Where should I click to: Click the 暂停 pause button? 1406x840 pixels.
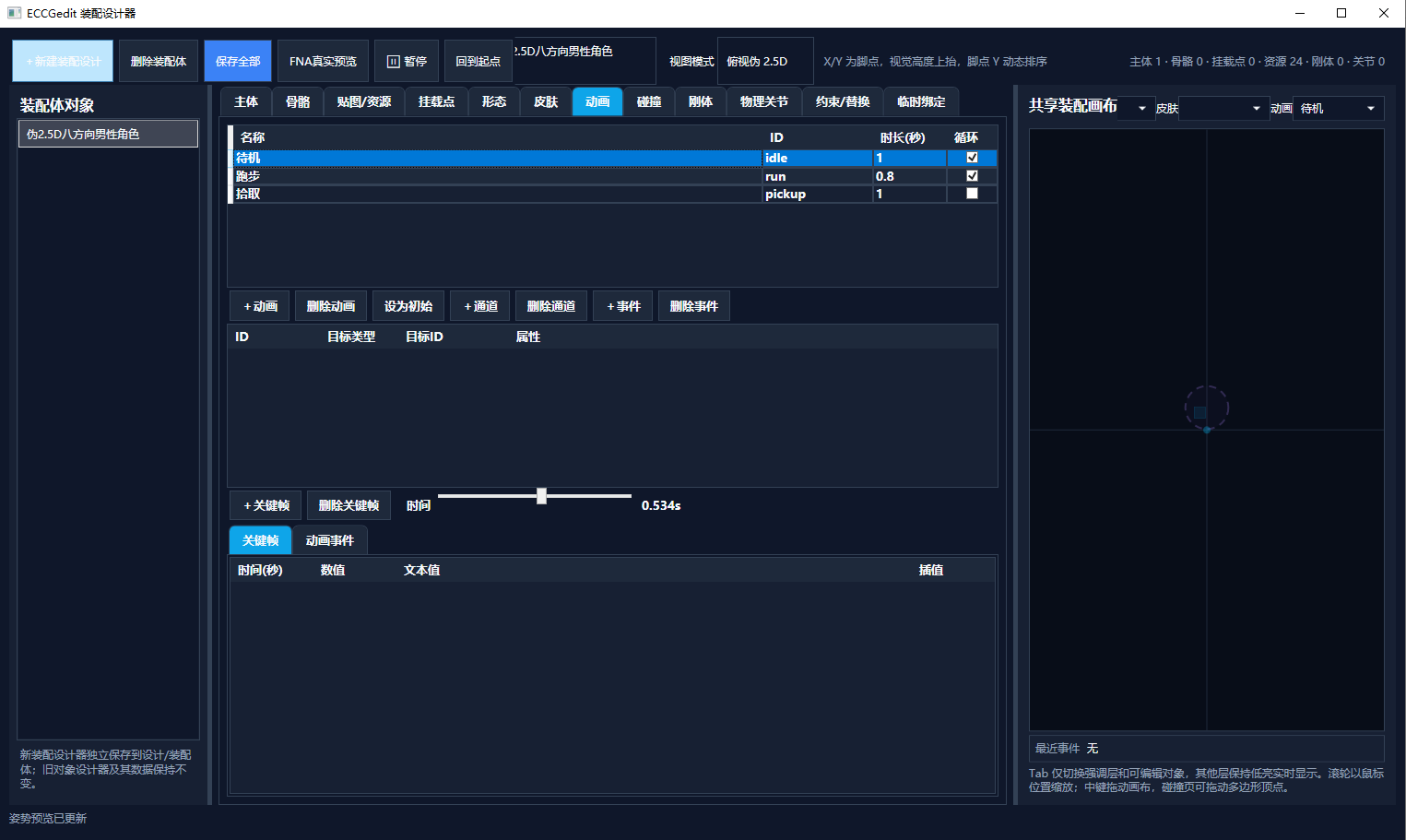pyautogui.click(x=407, y=62)
